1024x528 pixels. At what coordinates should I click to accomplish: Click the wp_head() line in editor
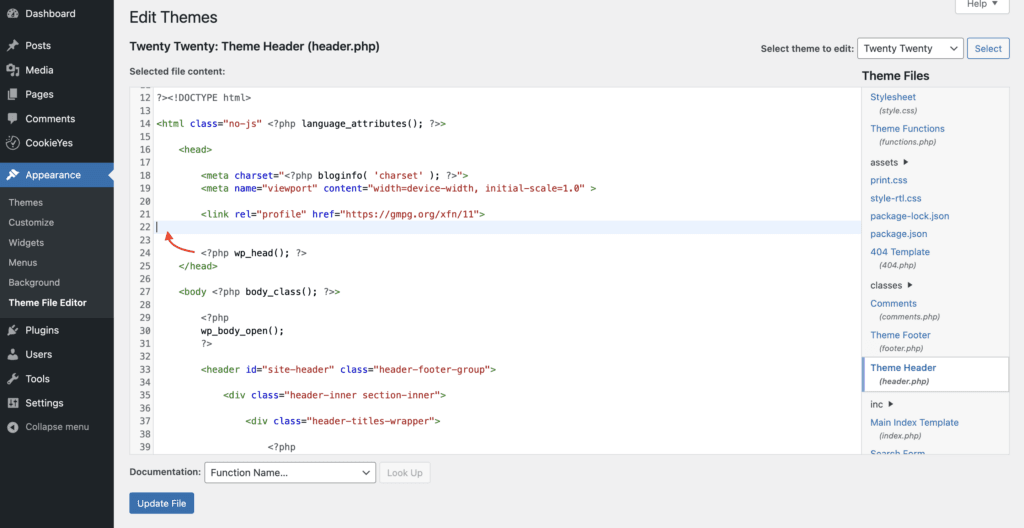254,253
